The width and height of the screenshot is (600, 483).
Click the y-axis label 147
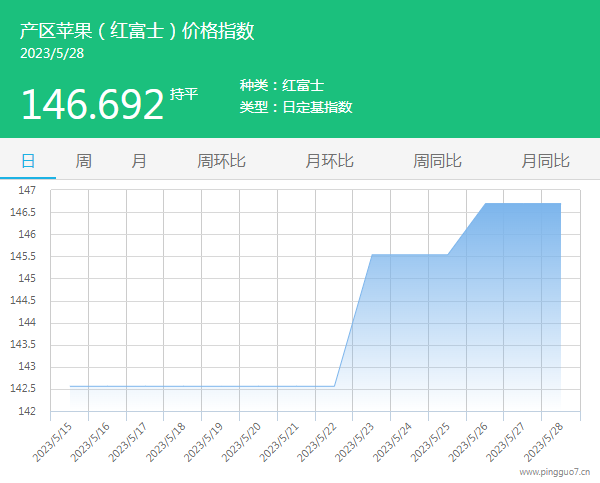click(x=27, y=190)
